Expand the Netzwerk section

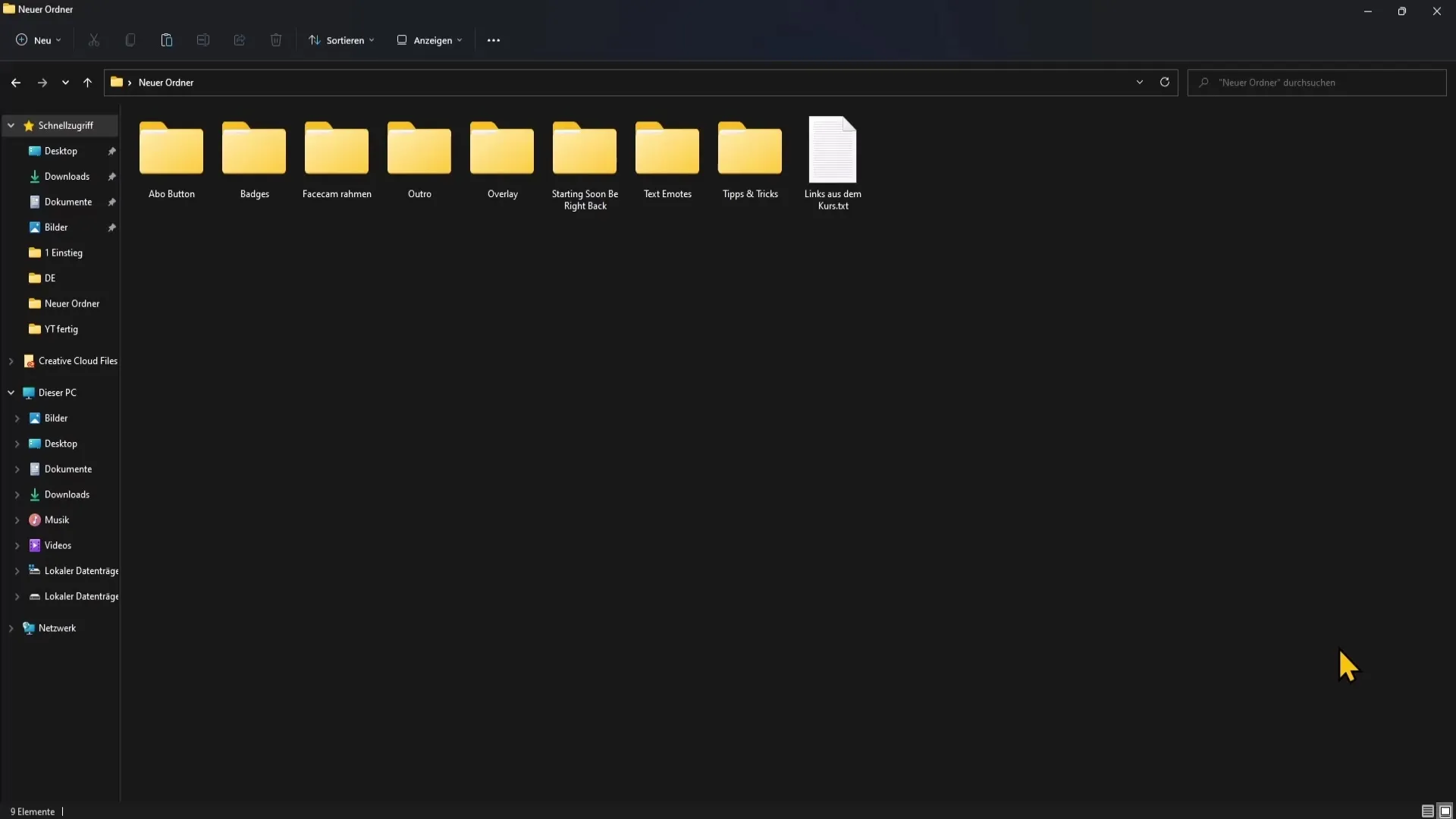(11, 627)
